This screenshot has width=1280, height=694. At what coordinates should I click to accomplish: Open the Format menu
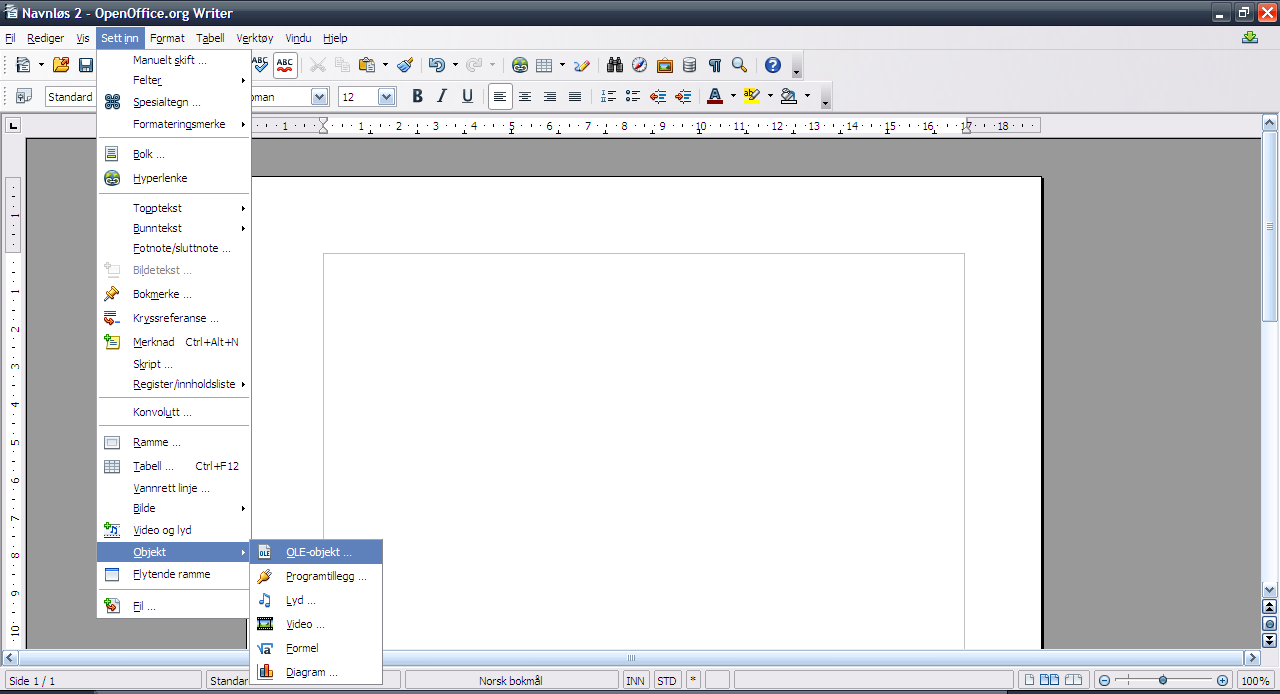click(167, 38)
